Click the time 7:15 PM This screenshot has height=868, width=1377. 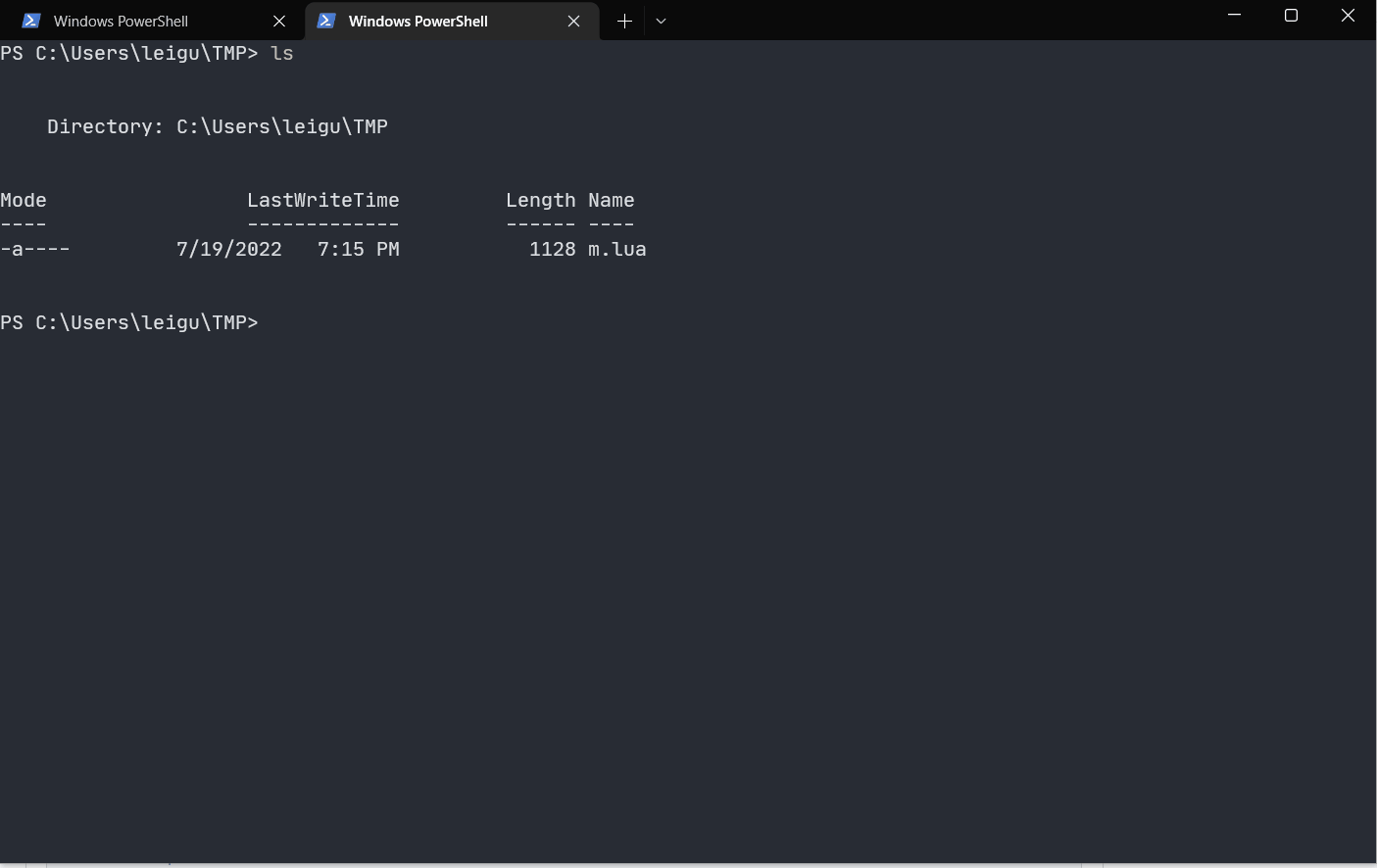pyautogui.click(x=359, y=249)
